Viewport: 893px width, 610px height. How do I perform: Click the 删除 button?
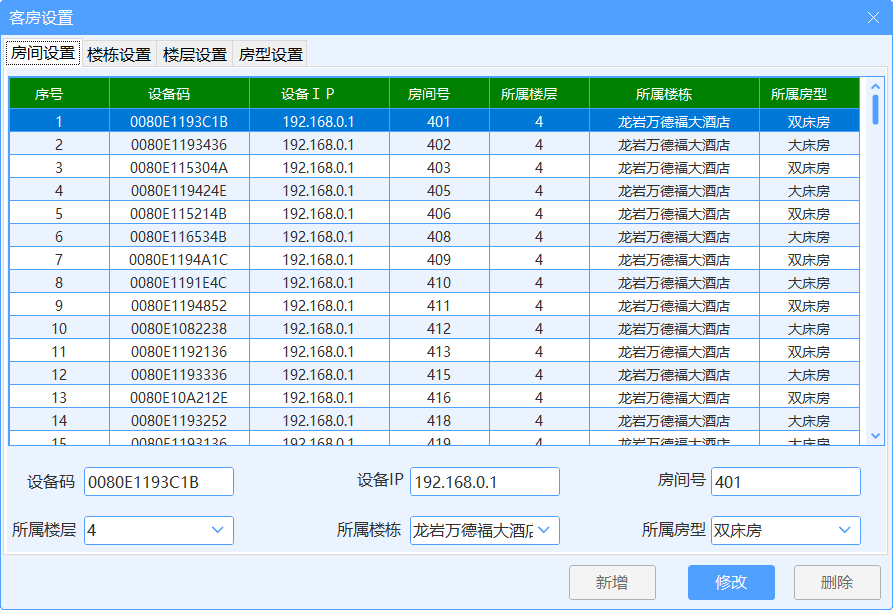pos(836,582)
